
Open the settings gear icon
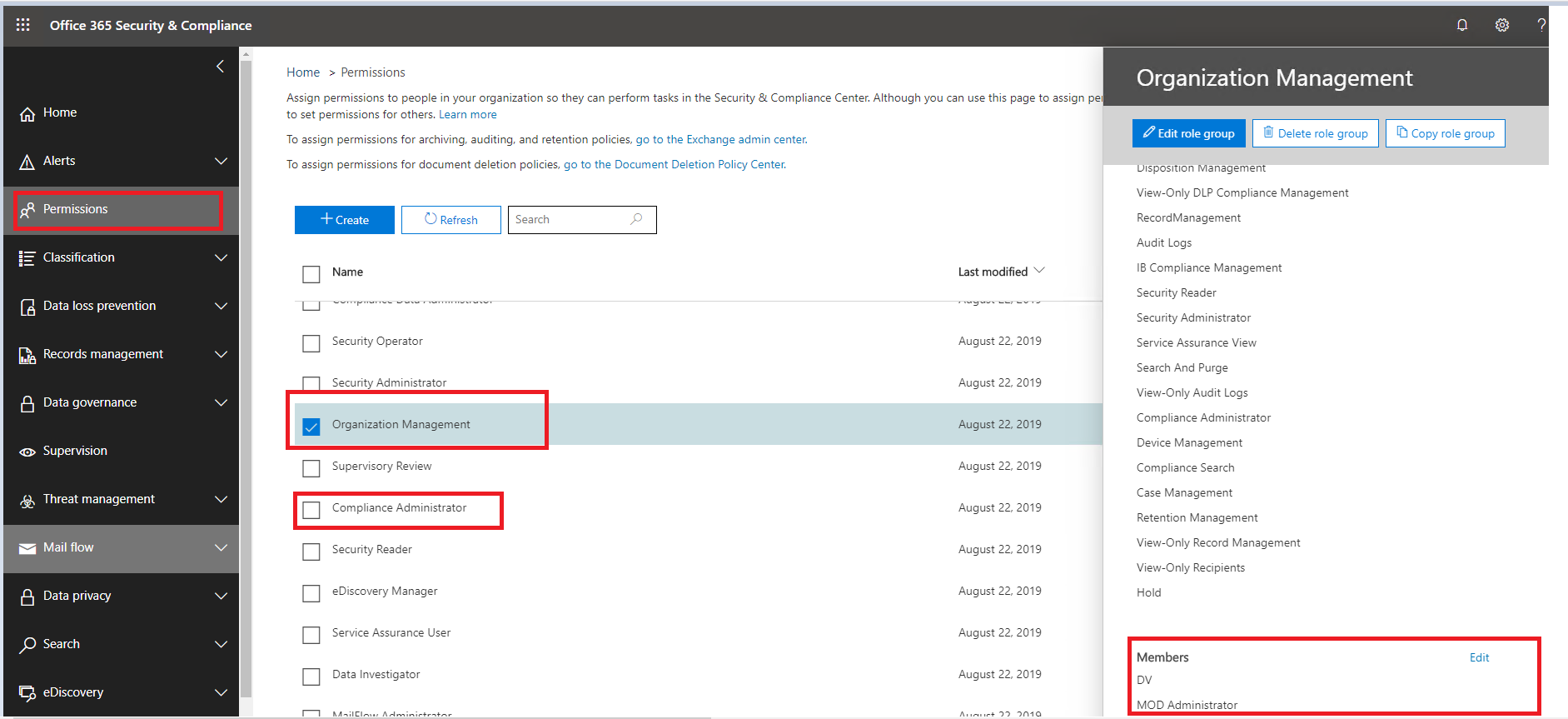1502,25
